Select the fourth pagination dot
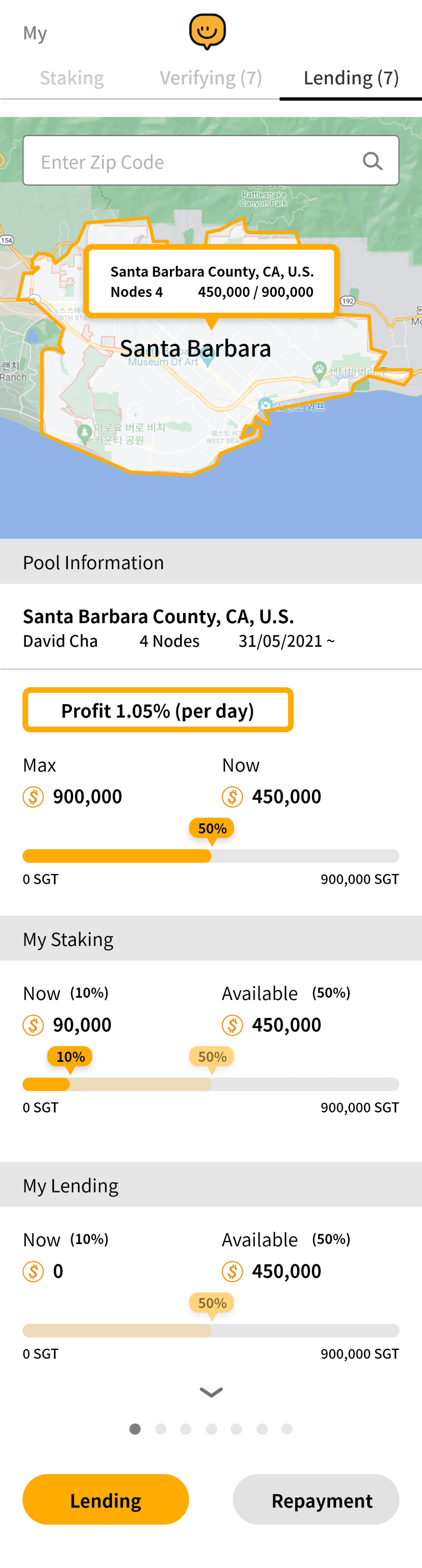Image resolution: width=422 pixels, height=1568 pixels. pos(211,1429)
